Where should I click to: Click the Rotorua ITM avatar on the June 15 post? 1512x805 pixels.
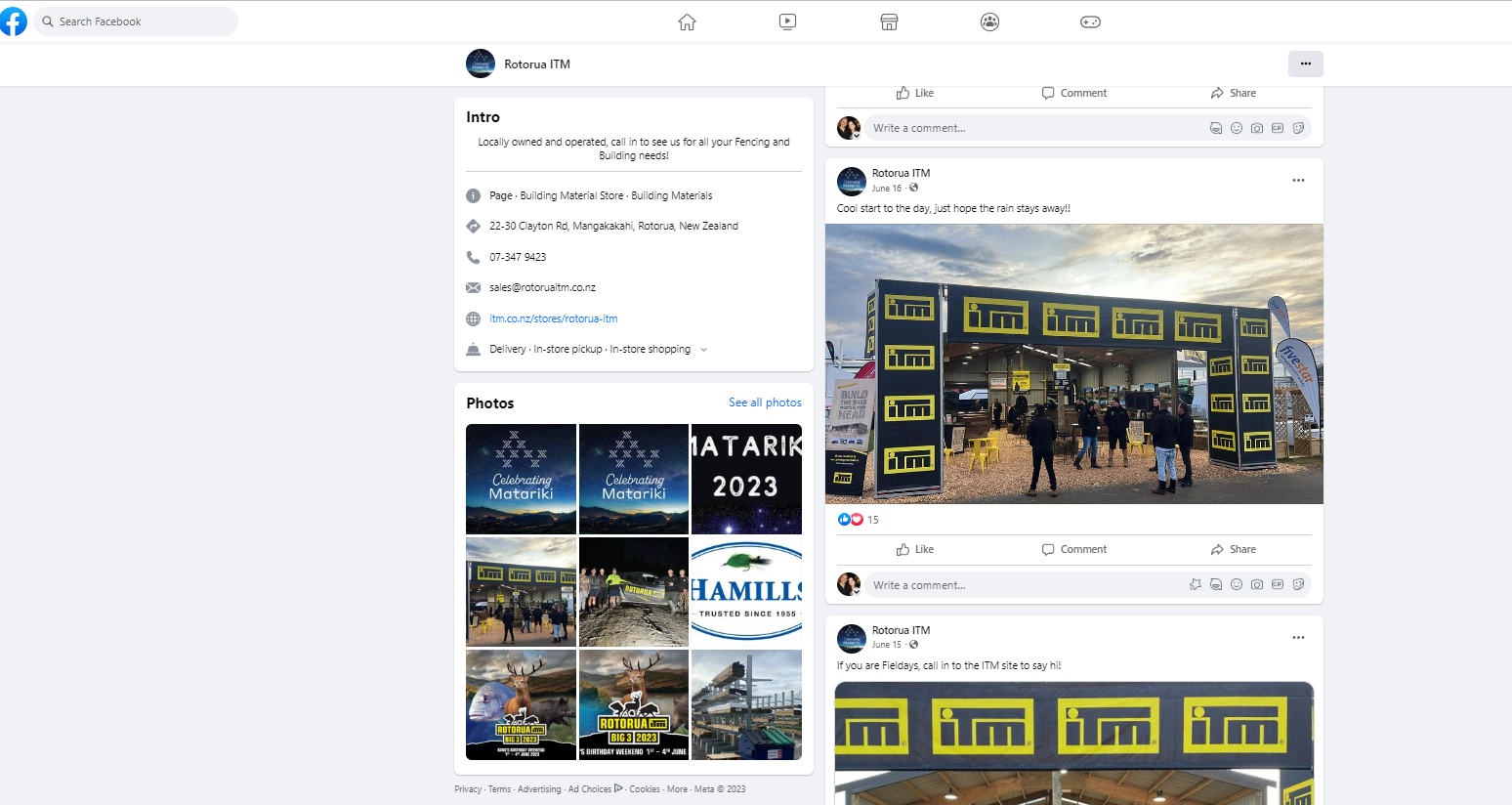(852, 639)
